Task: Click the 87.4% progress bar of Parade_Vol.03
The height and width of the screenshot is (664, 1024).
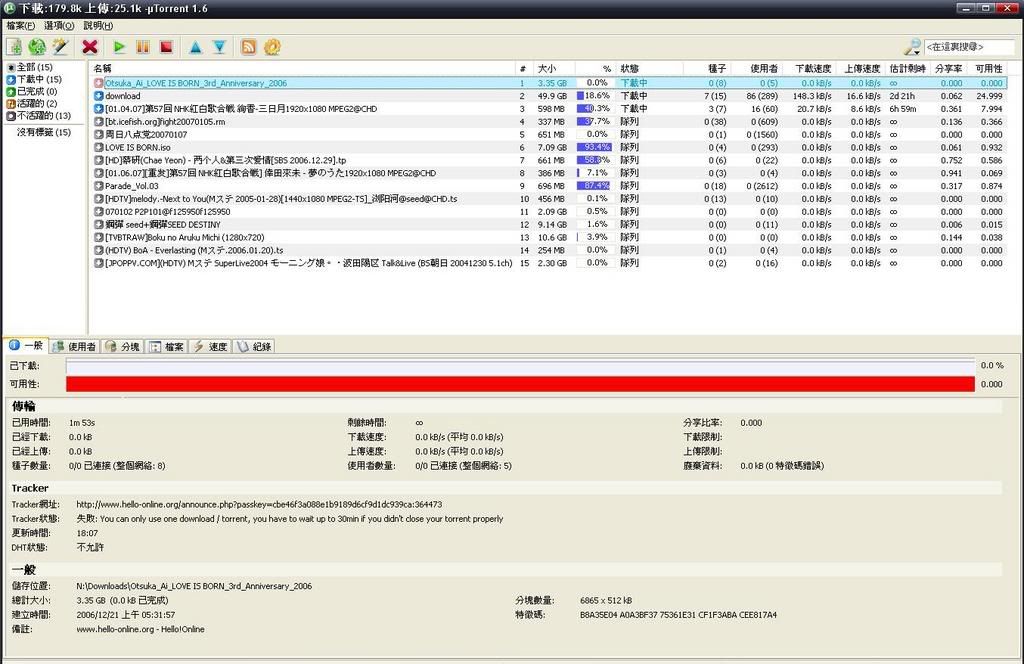Action: 594,186
